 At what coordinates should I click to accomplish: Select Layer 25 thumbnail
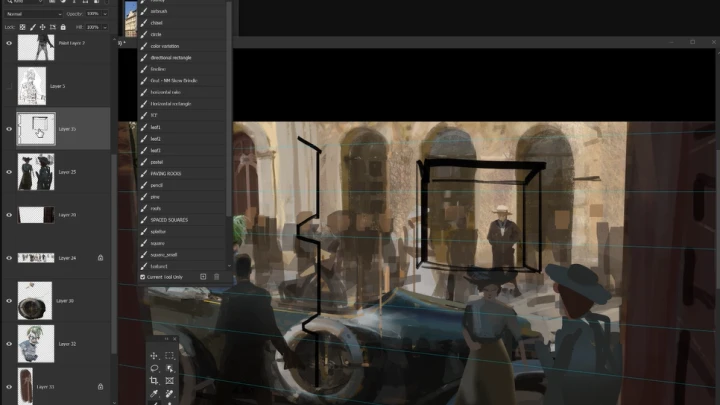click(36, 172)
